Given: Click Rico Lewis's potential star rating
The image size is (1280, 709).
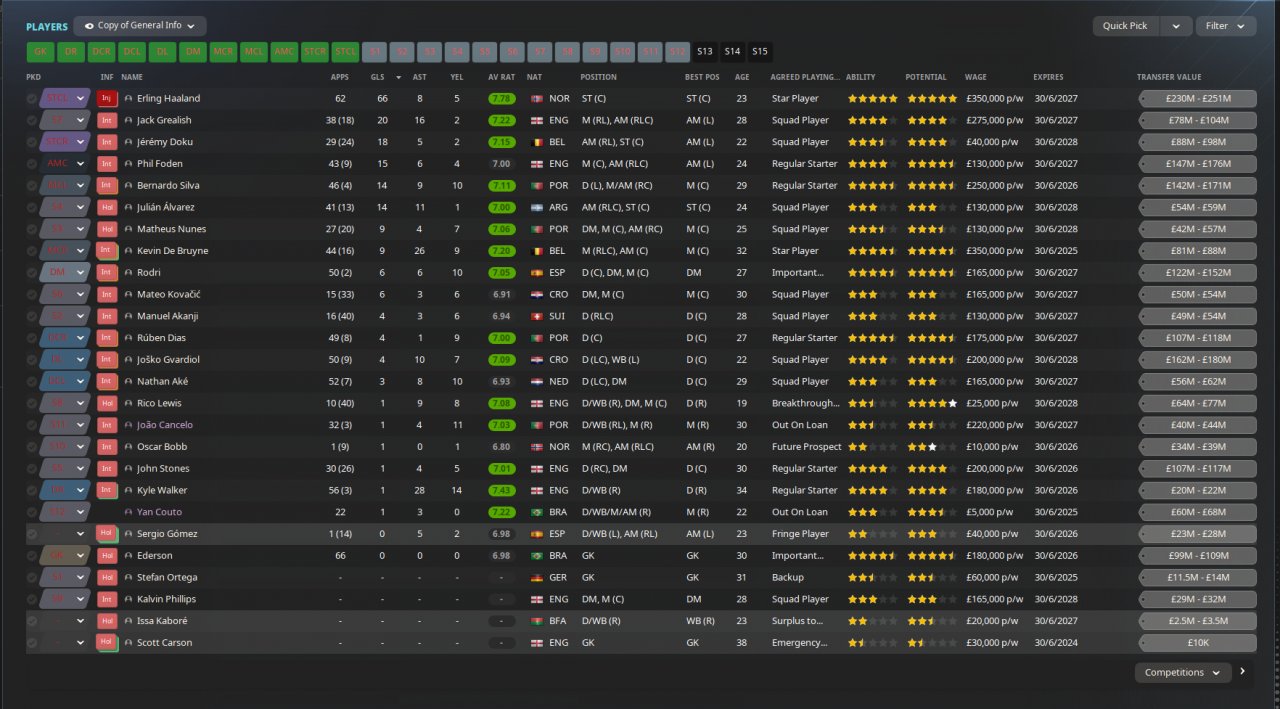Looking at the screenshot, I should coord(932,403).
